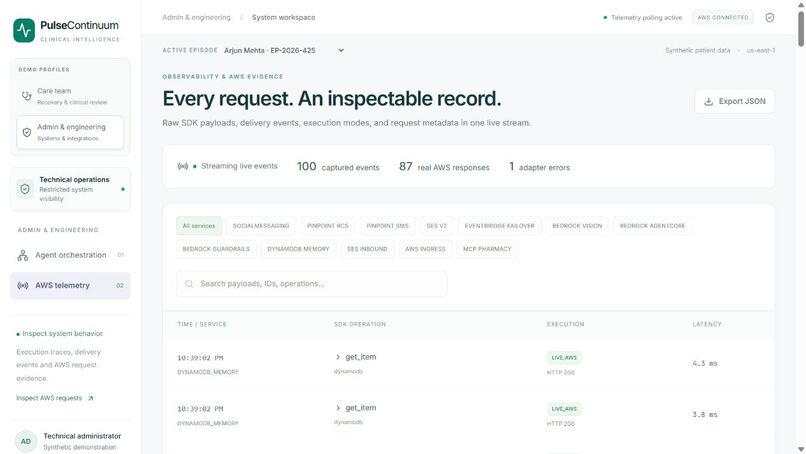Screen dimensions: 806x454
Task: Filter by BEDROCK VISION service
Action: point(577,226)
